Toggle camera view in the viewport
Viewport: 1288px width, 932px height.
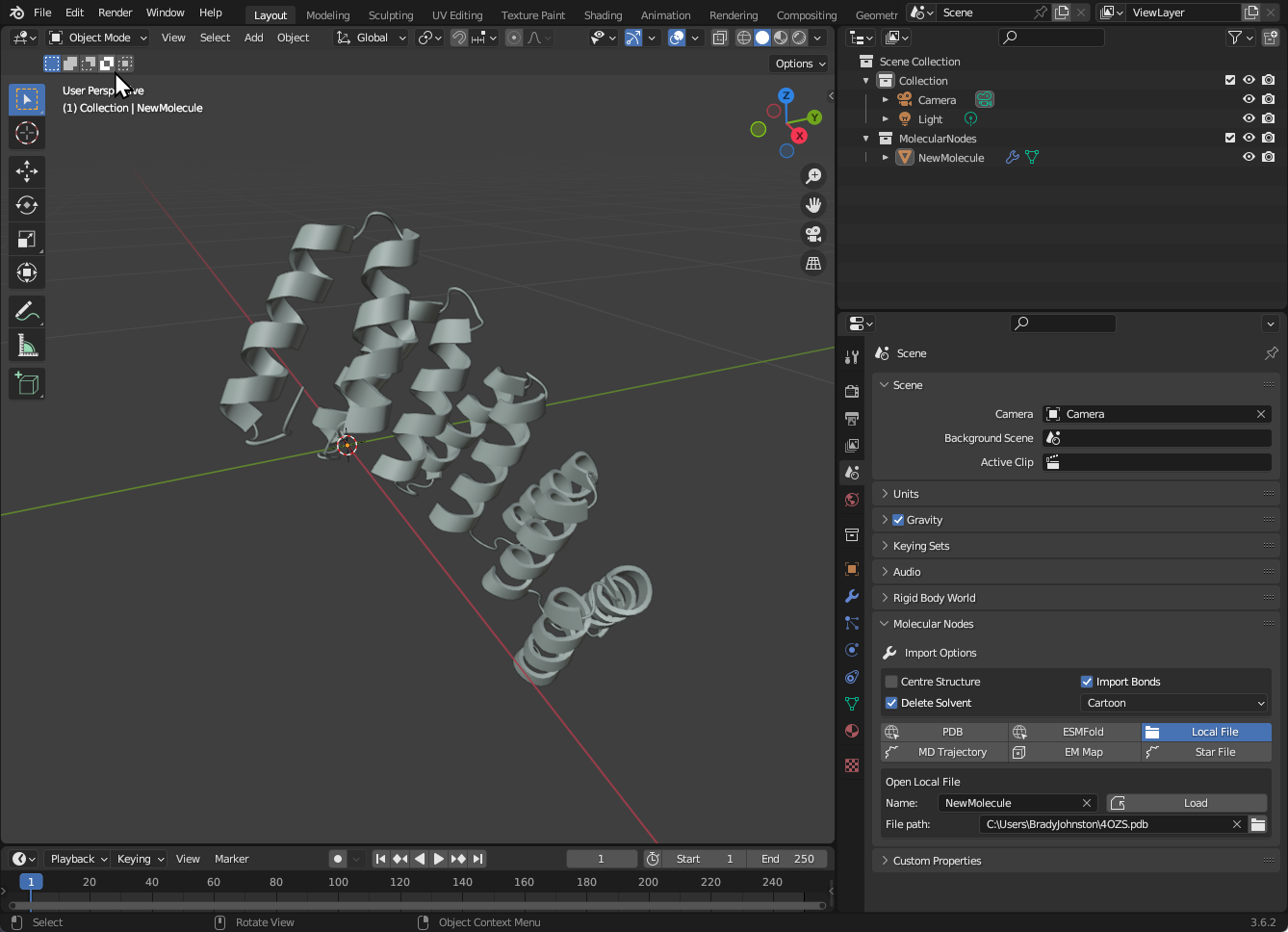click(813, 234)
